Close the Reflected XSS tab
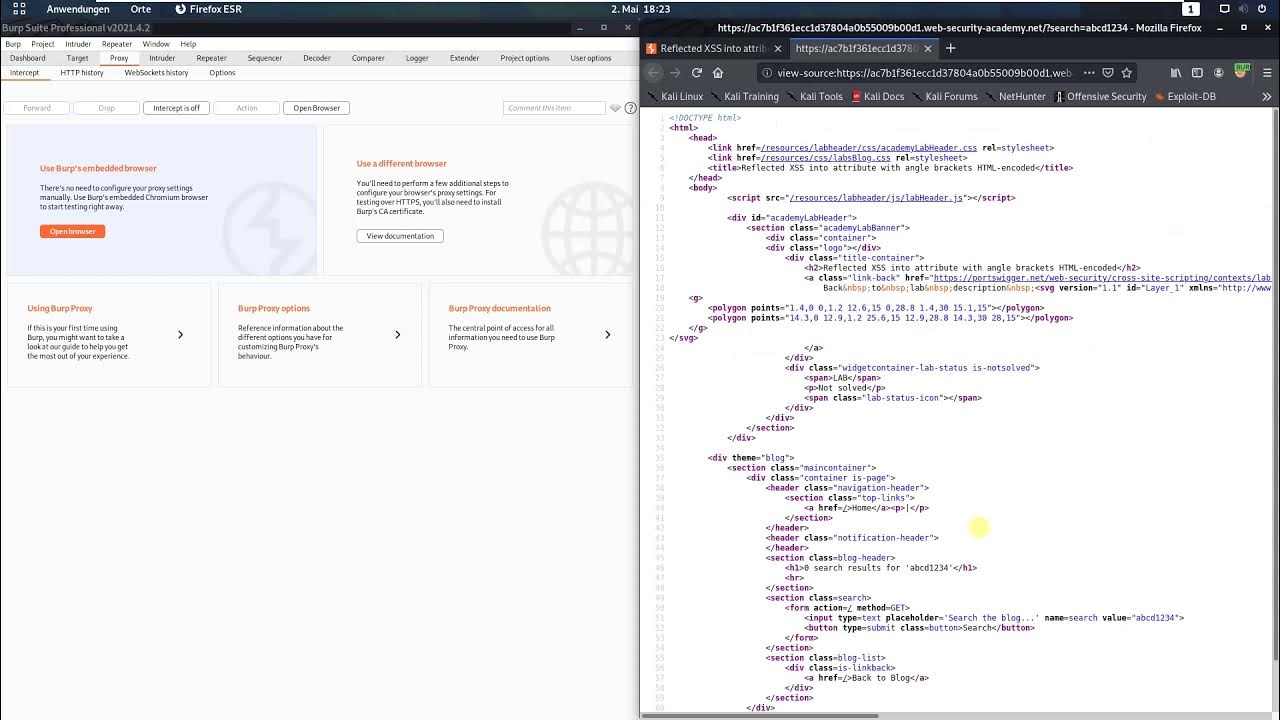This screenshot has width=1280, height=720. click(776, 48)
